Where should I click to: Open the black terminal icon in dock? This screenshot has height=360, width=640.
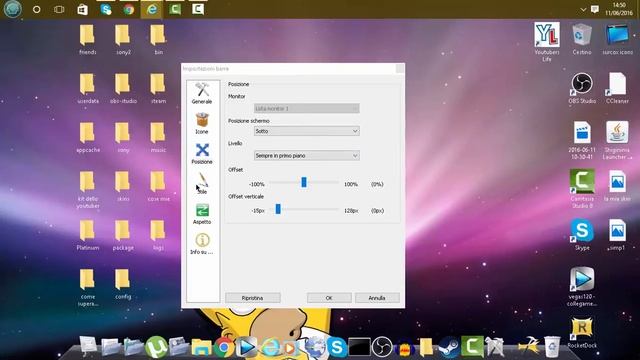click(x=359, y=347)
